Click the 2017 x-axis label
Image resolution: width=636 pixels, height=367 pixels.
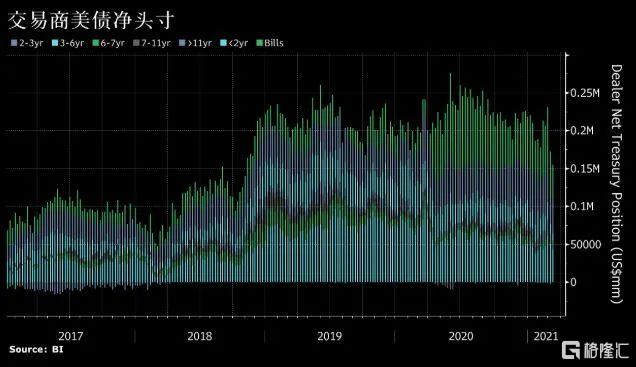coord(71,336)
